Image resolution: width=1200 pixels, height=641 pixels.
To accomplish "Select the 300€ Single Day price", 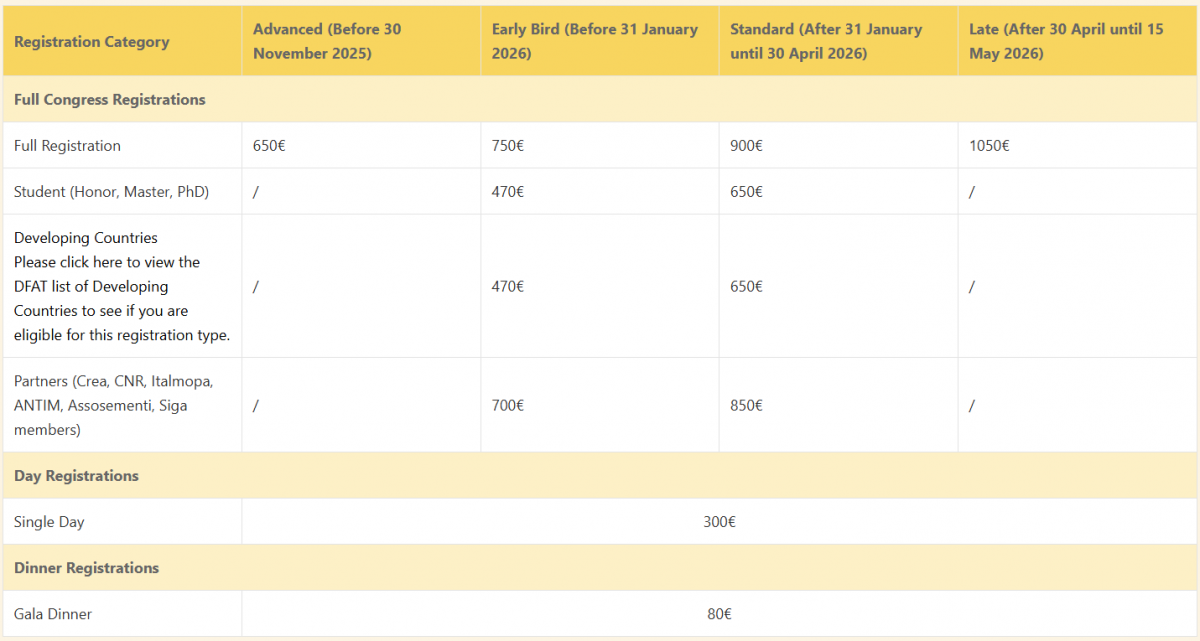I will click(720, 522).
